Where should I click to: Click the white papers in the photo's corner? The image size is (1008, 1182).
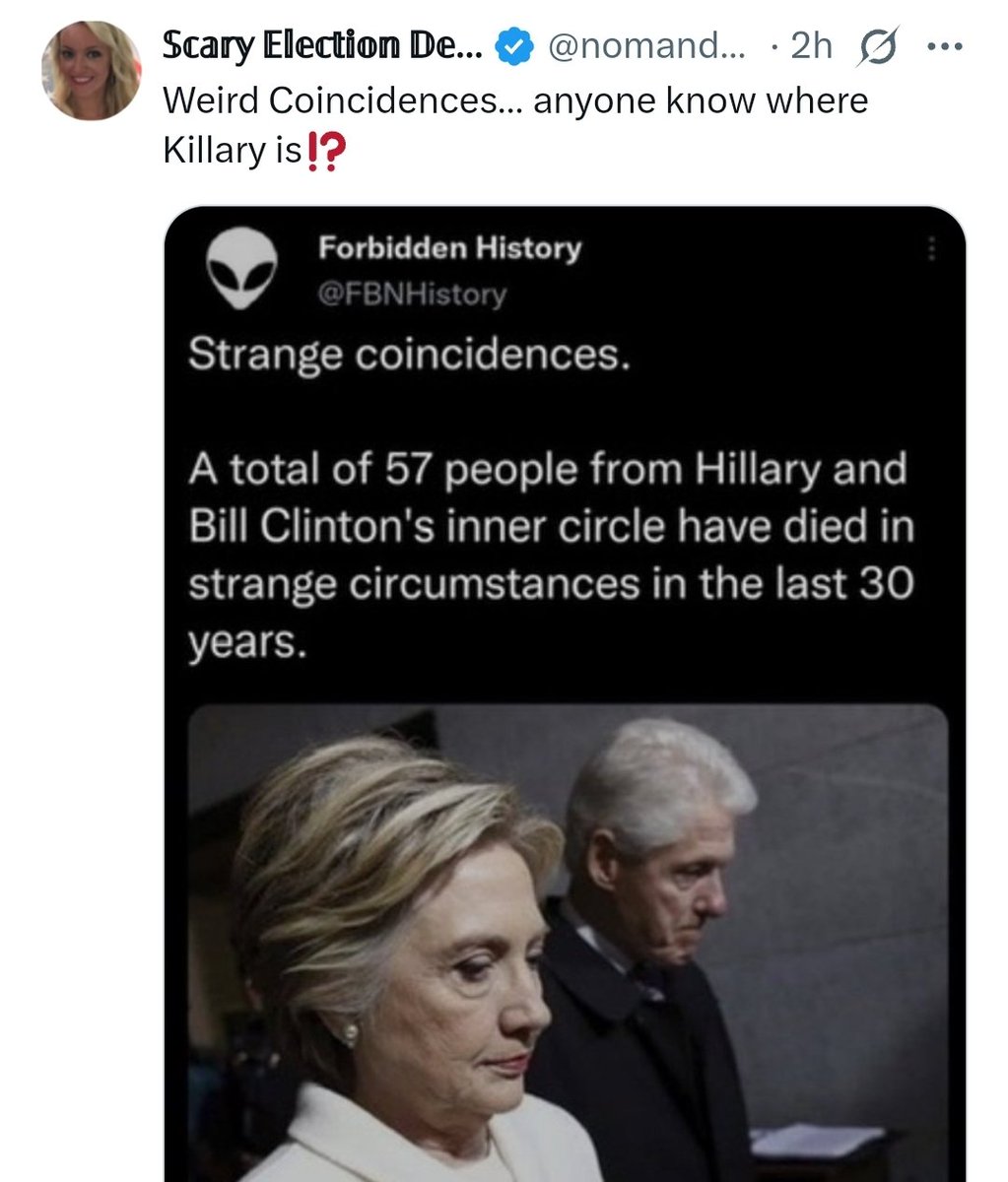[x=821, y=1141]
